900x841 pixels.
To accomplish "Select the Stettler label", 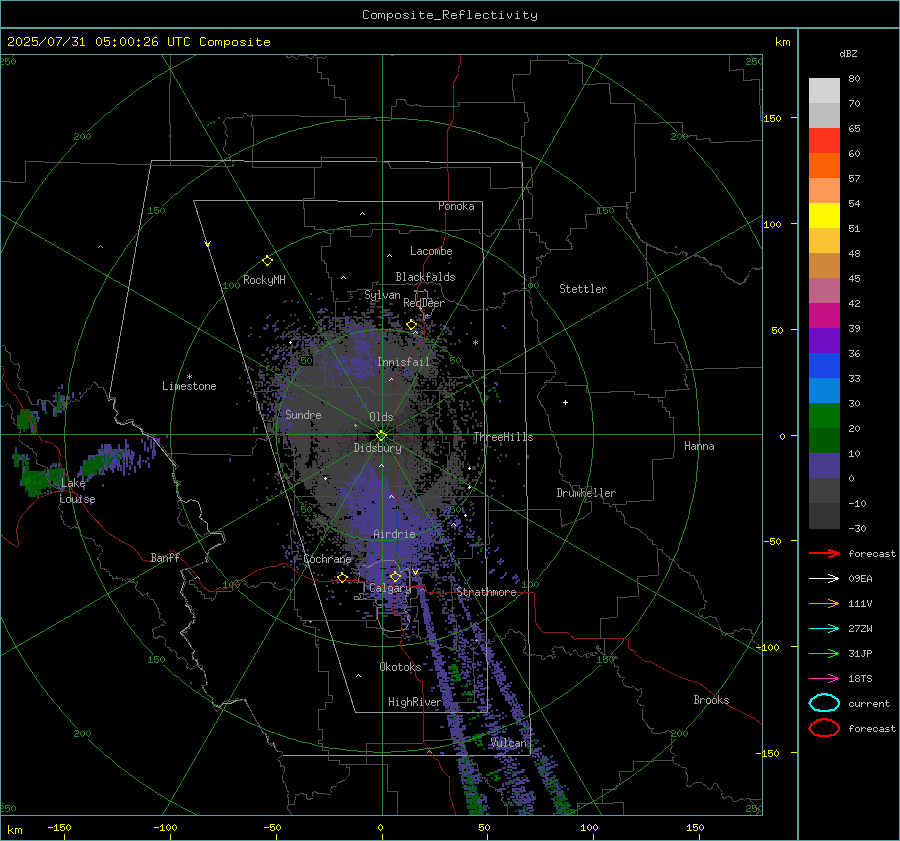I will (583, 289).
